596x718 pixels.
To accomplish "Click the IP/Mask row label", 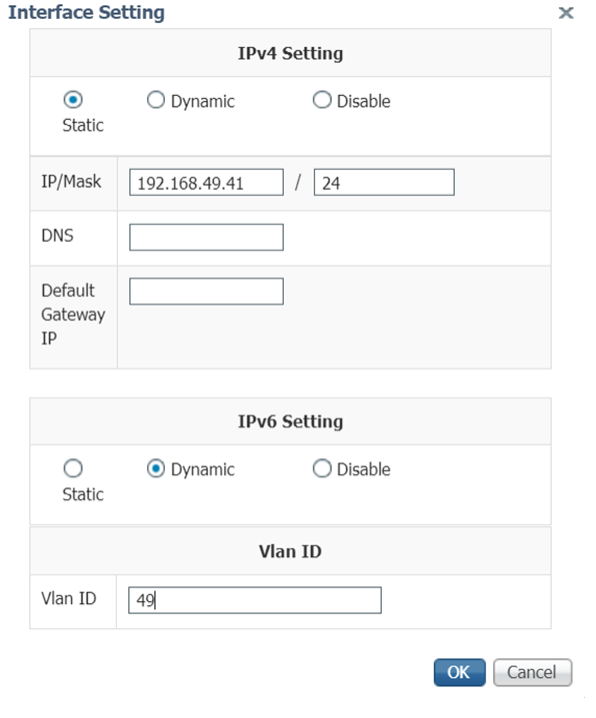I will tap(71, 181).
